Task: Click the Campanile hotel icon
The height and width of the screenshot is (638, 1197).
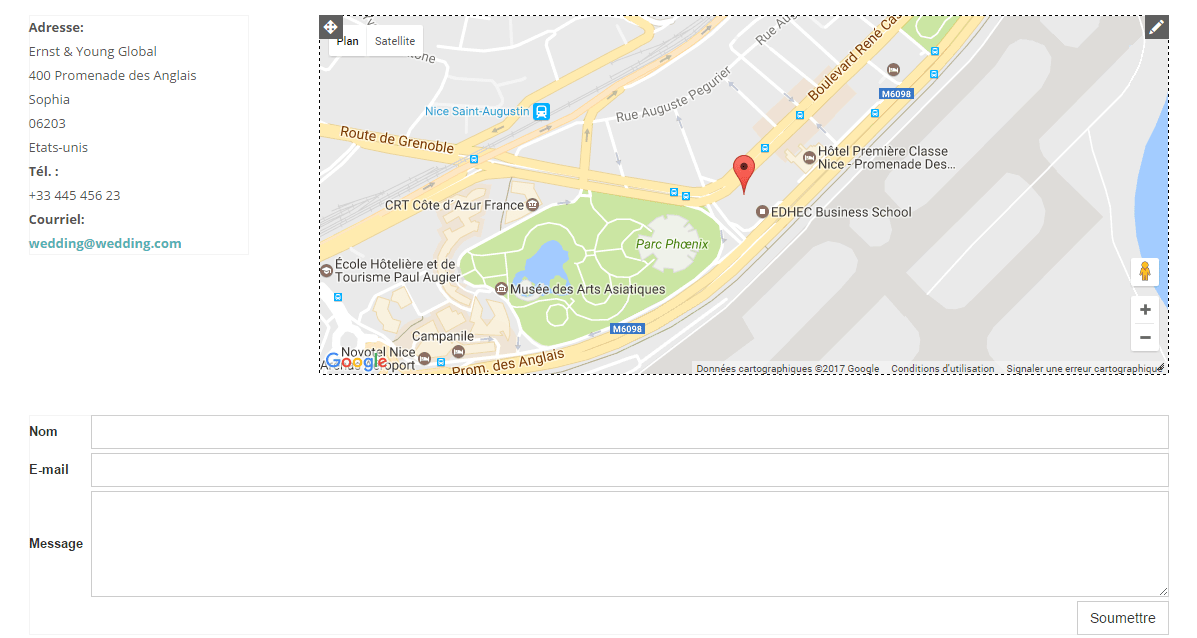Action: 458,351
